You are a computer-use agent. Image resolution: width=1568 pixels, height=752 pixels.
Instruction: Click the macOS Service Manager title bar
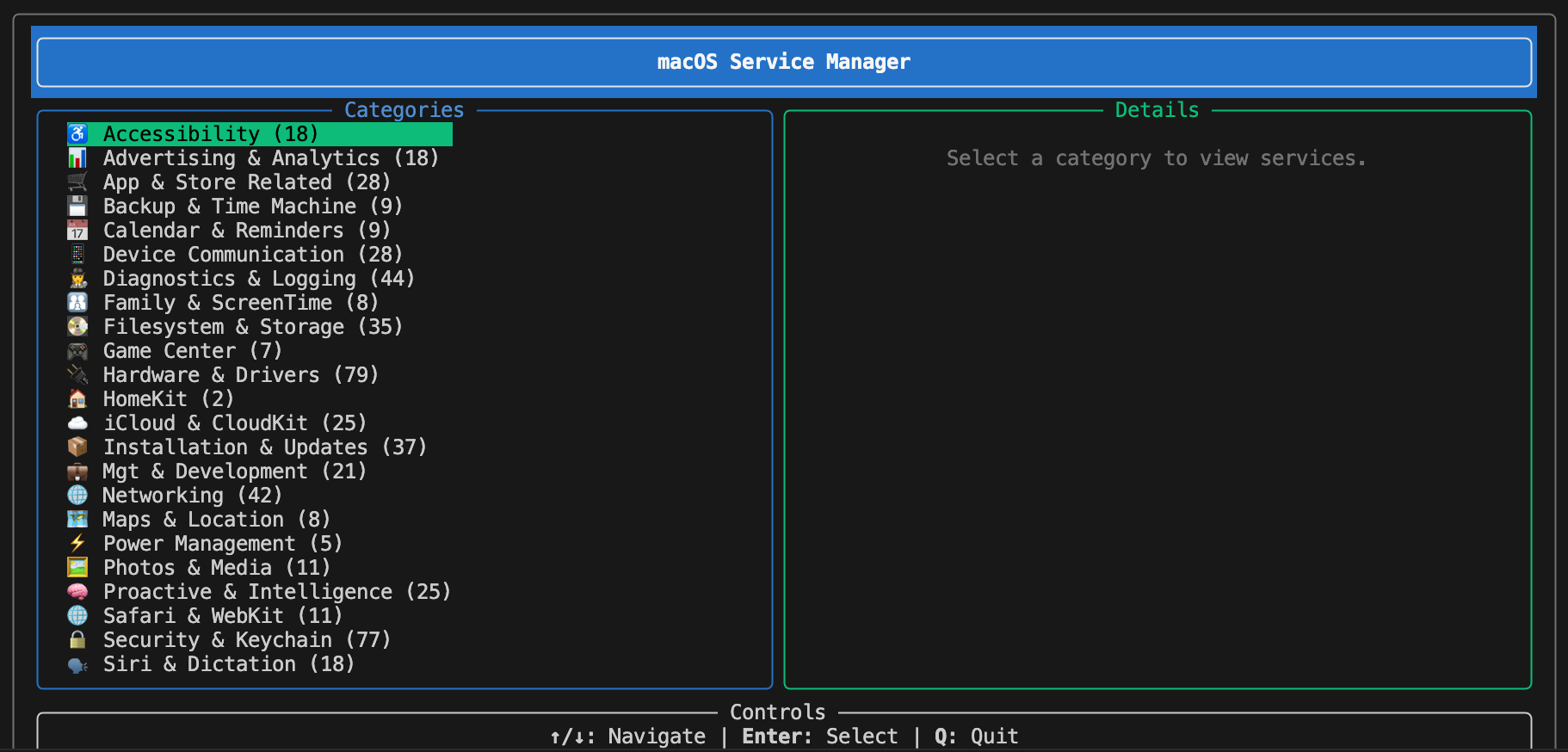[784, 62]
